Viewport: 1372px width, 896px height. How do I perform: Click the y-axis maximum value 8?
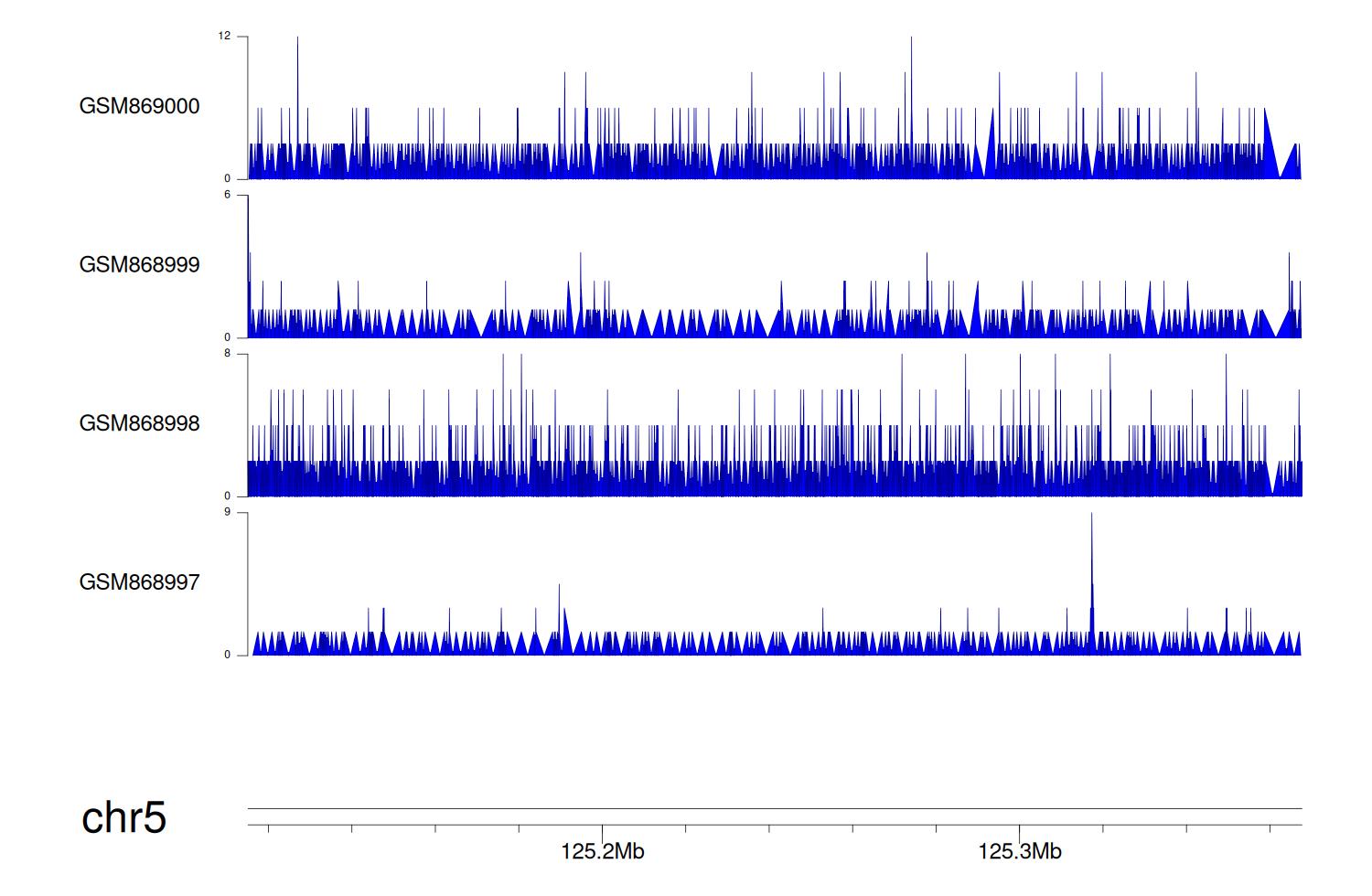click(x=227, y=354)
